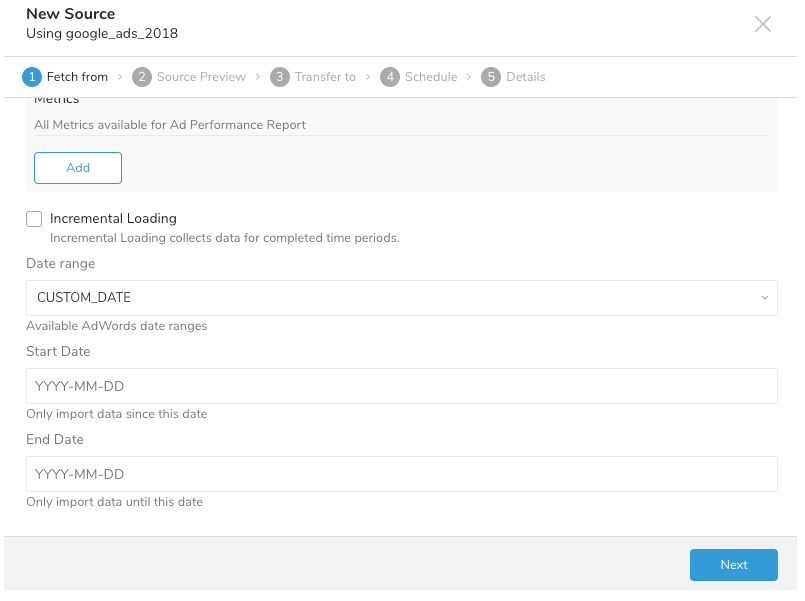Go to the Fetch from step
805x601 pixels.
click(77, 77)
